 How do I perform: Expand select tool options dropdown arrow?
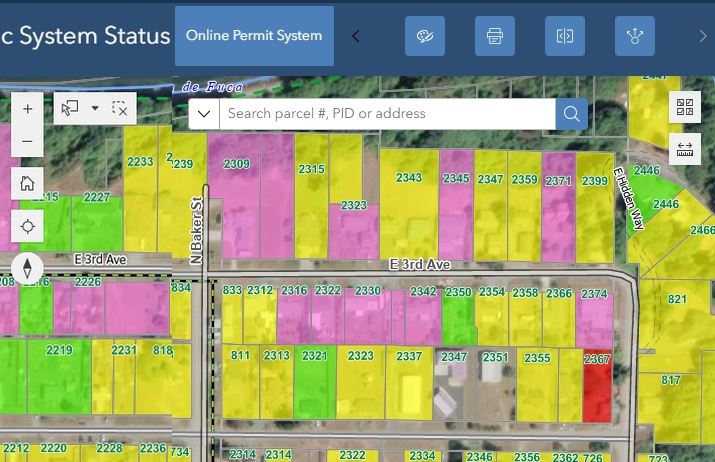95,108
